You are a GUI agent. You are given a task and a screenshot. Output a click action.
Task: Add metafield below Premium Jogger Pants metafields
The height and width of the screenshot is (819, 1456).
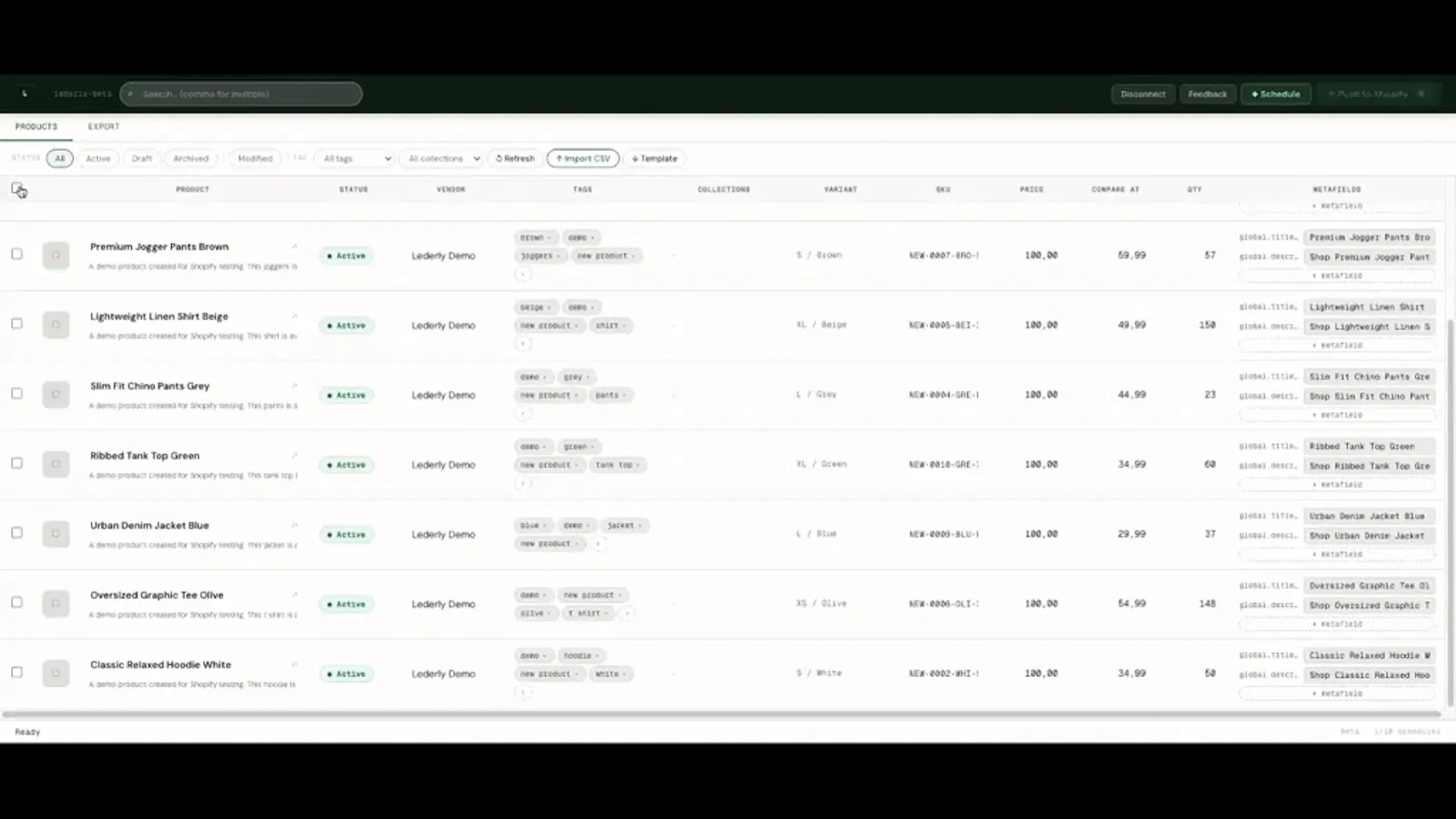point(1337,276)
